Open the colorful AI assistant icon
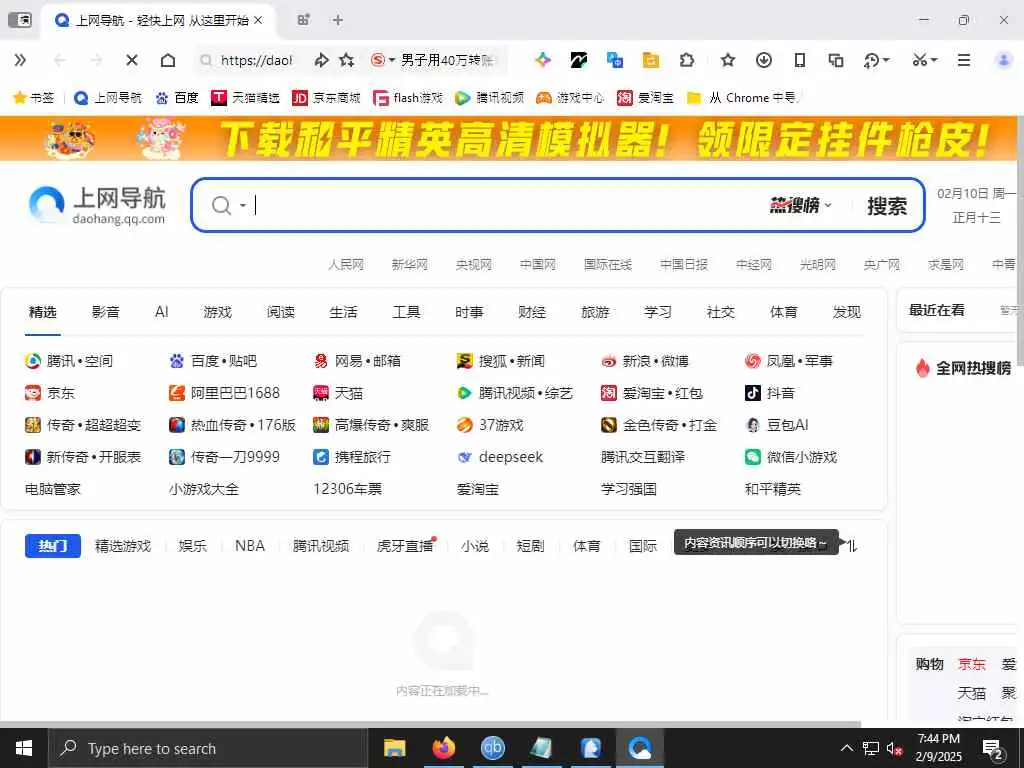 pos(543,60)
